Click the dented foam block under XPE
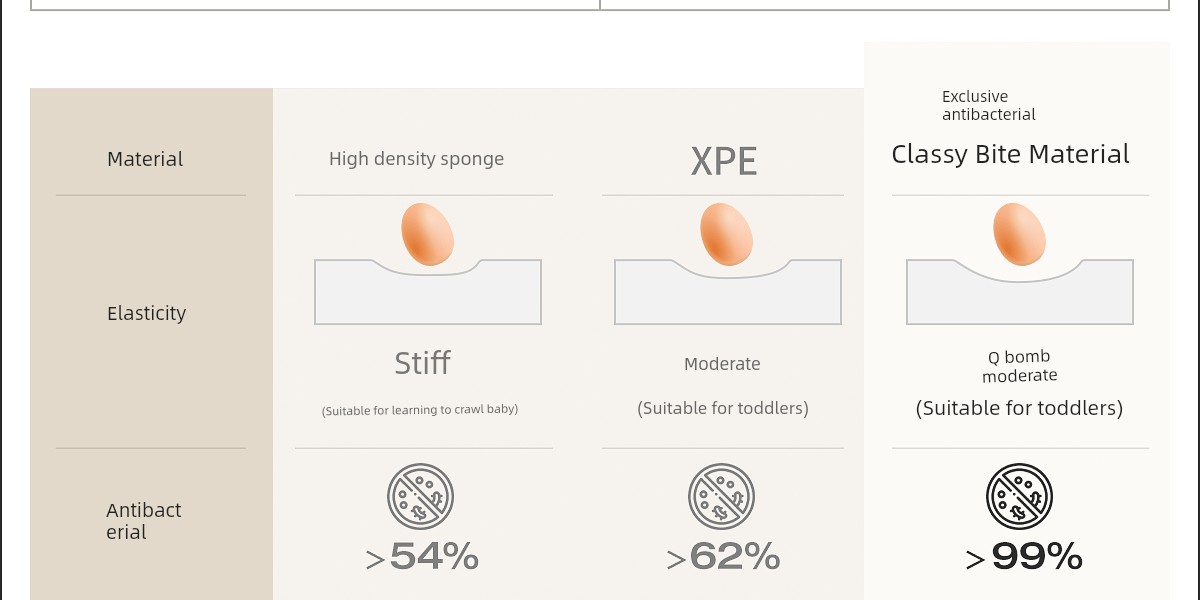1200x600 pixels. coord(727,297)
